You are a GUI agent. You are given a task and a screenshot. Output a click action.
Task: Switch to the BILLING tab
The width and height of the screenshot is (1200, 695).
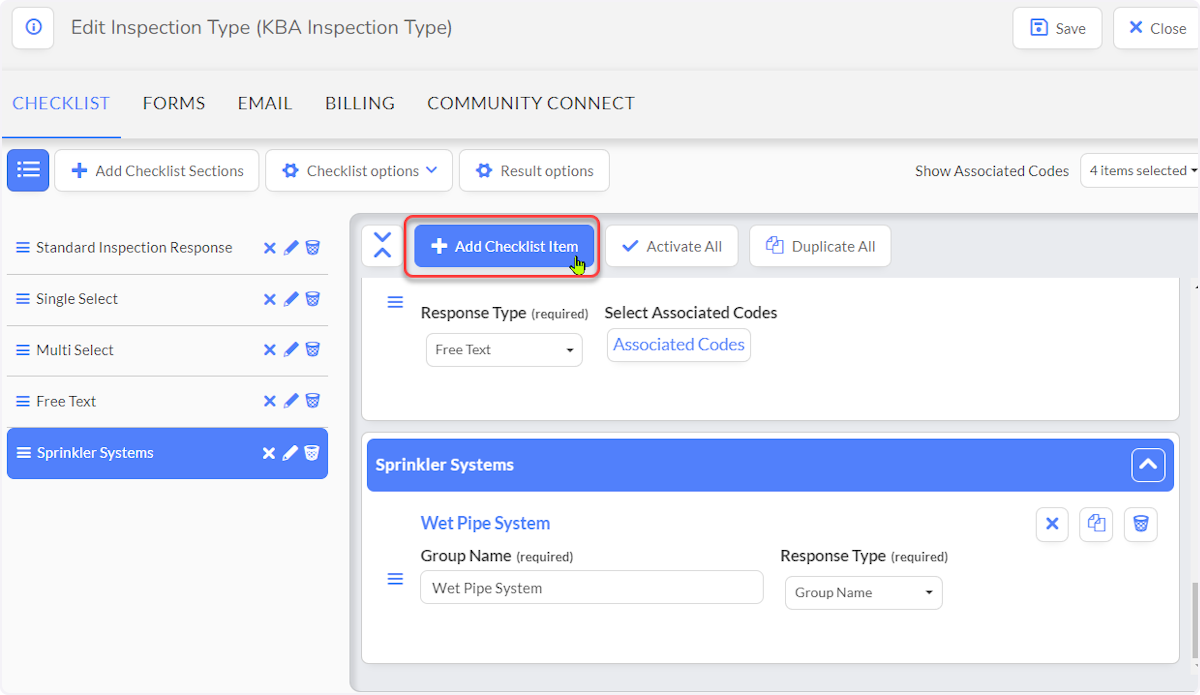360,103
